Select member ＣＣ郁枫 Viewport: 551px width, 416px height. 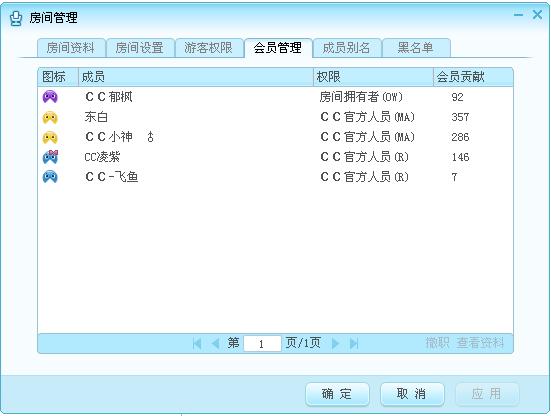point(109,97)
